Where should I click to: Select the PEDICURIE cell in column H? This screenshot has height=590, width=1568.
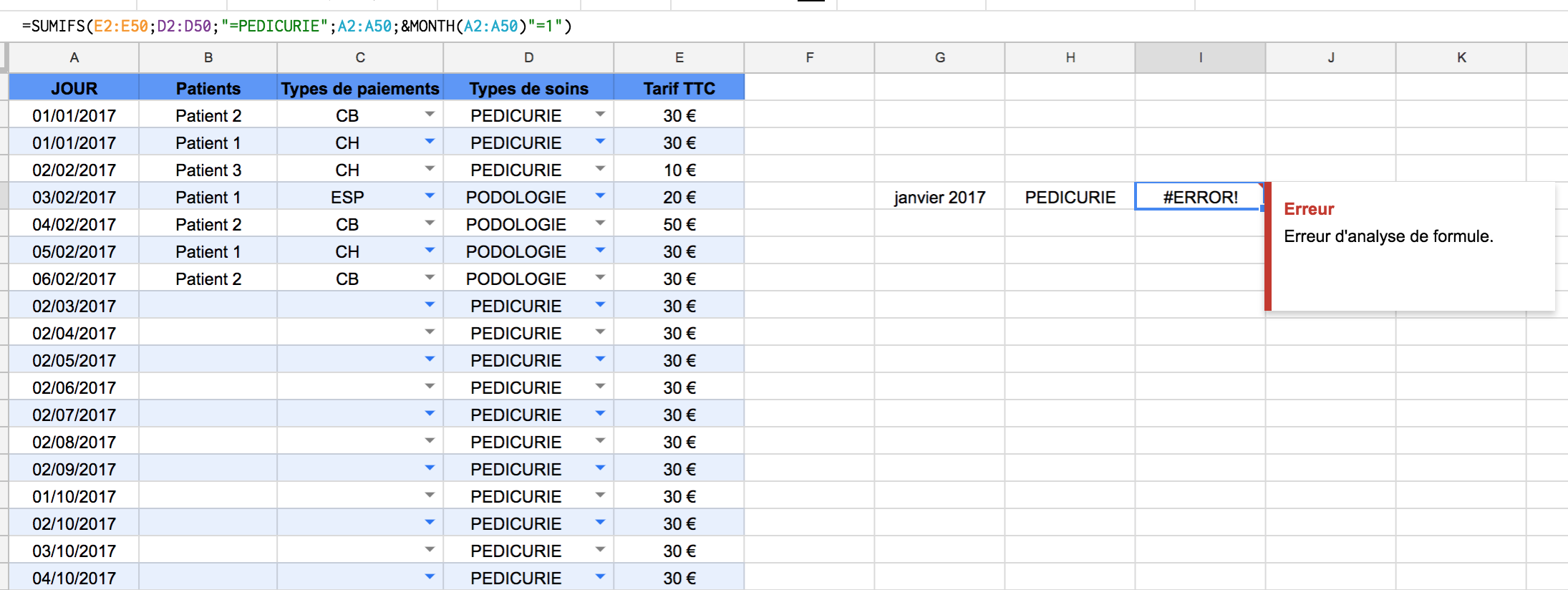(x=1070, y=196)
